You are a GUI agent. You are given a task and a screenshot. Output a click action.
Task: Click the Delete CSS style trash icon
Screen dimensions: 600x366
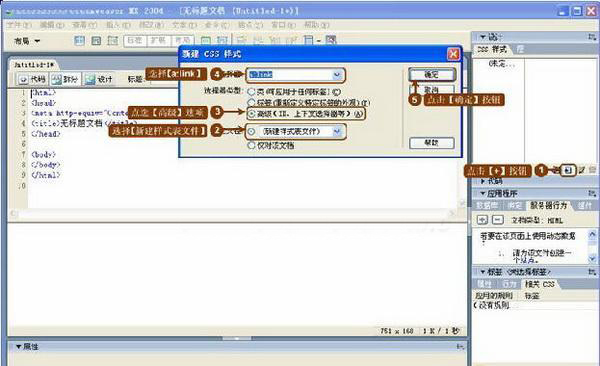(593, 170)
